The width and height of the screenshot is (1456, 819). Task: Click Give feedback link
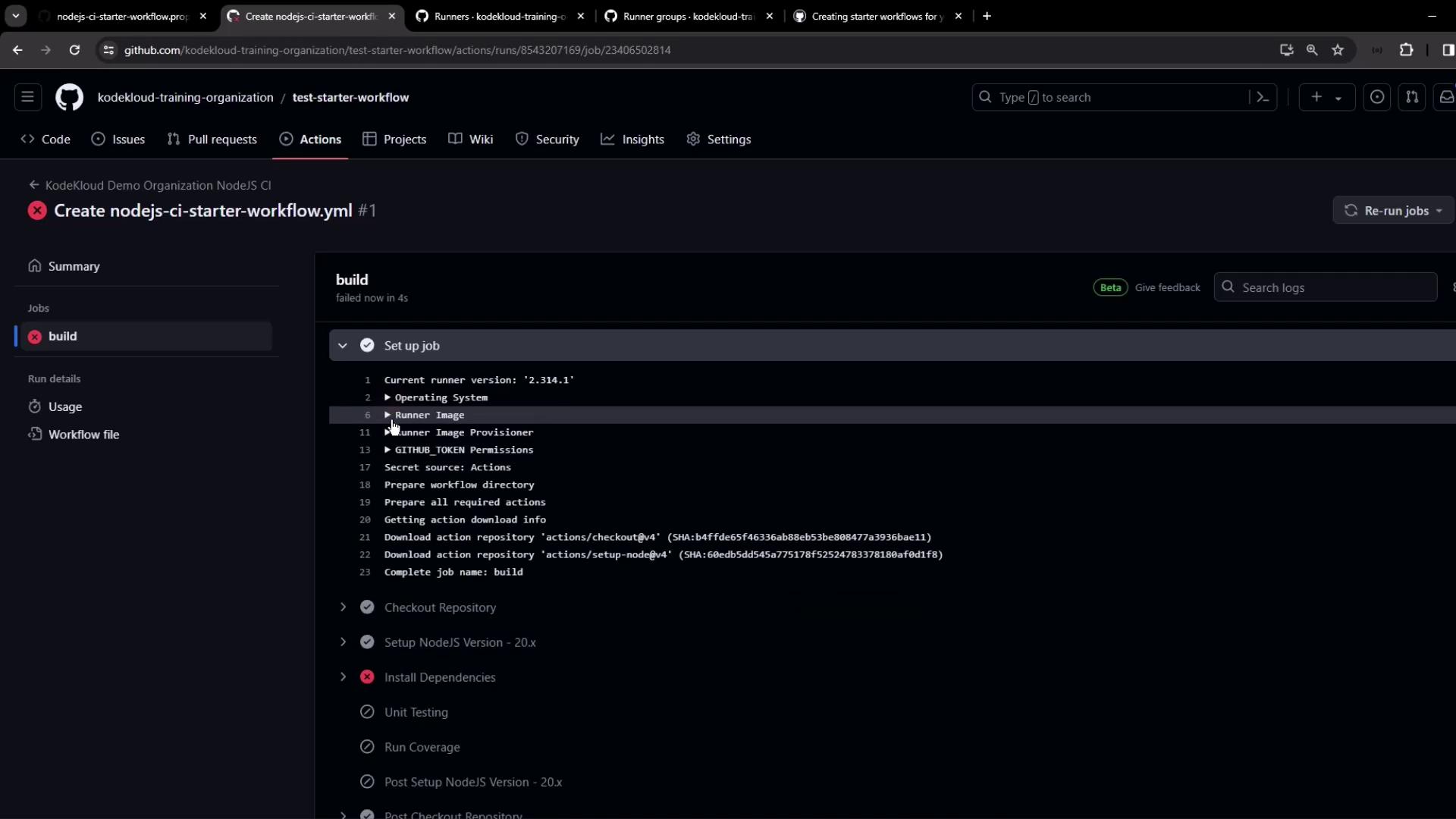coord(1167,287)
